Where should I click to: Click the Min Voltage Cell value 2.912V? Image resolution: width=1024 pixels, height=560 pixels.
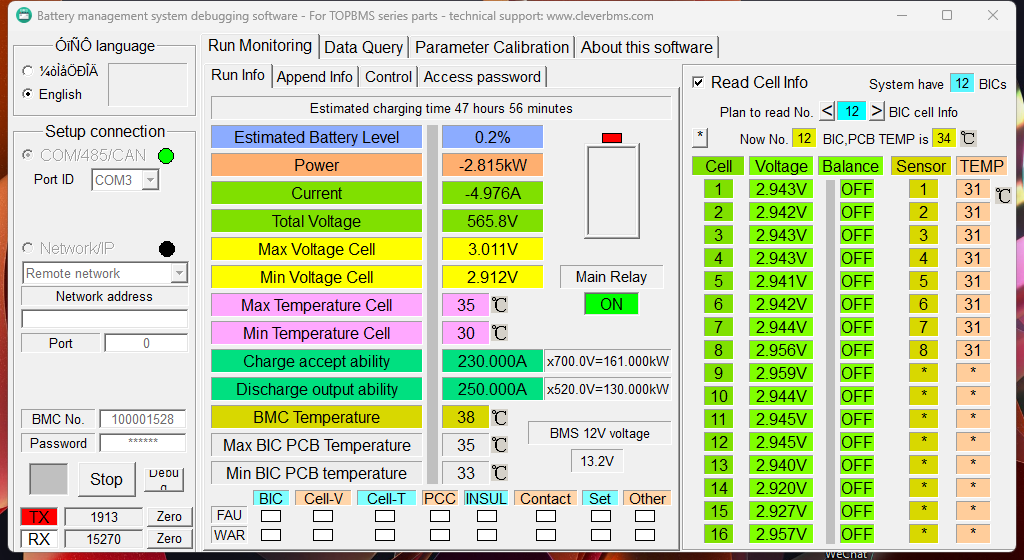pyautogui.click(x=492, y=277)
